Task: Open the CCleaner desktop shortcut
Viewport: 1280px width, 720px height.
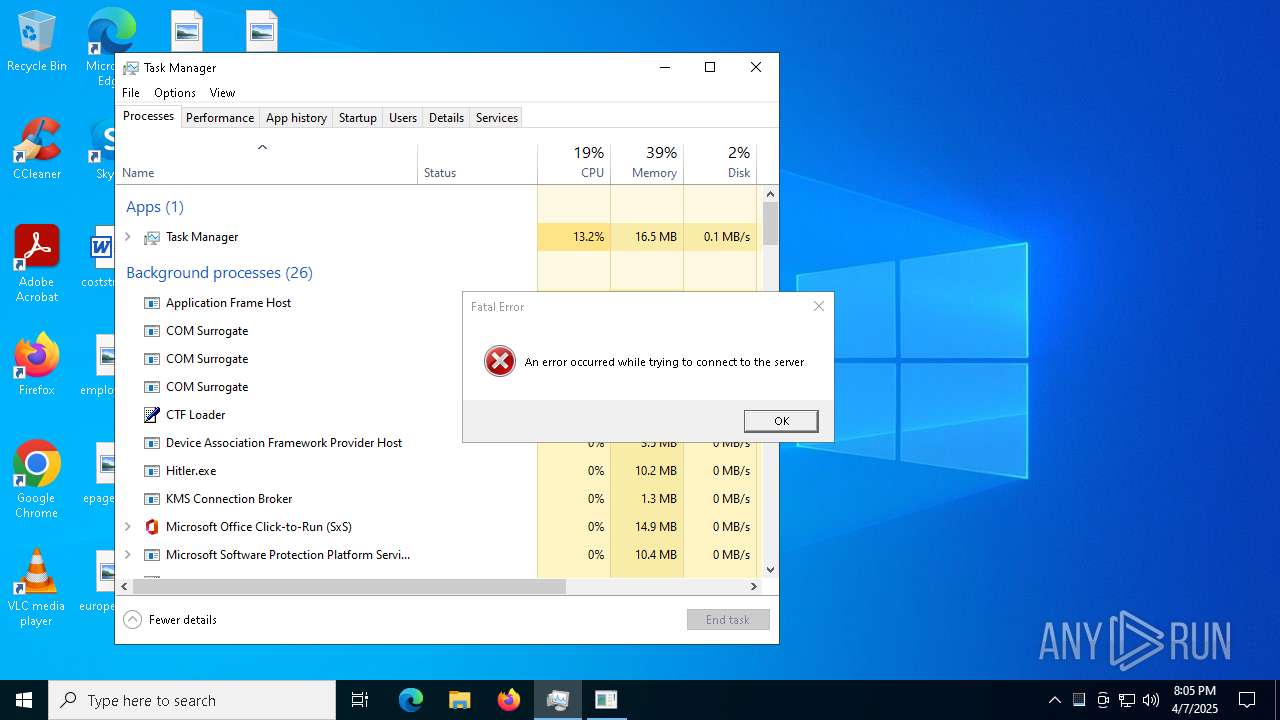Action: [x=36, y=149]
